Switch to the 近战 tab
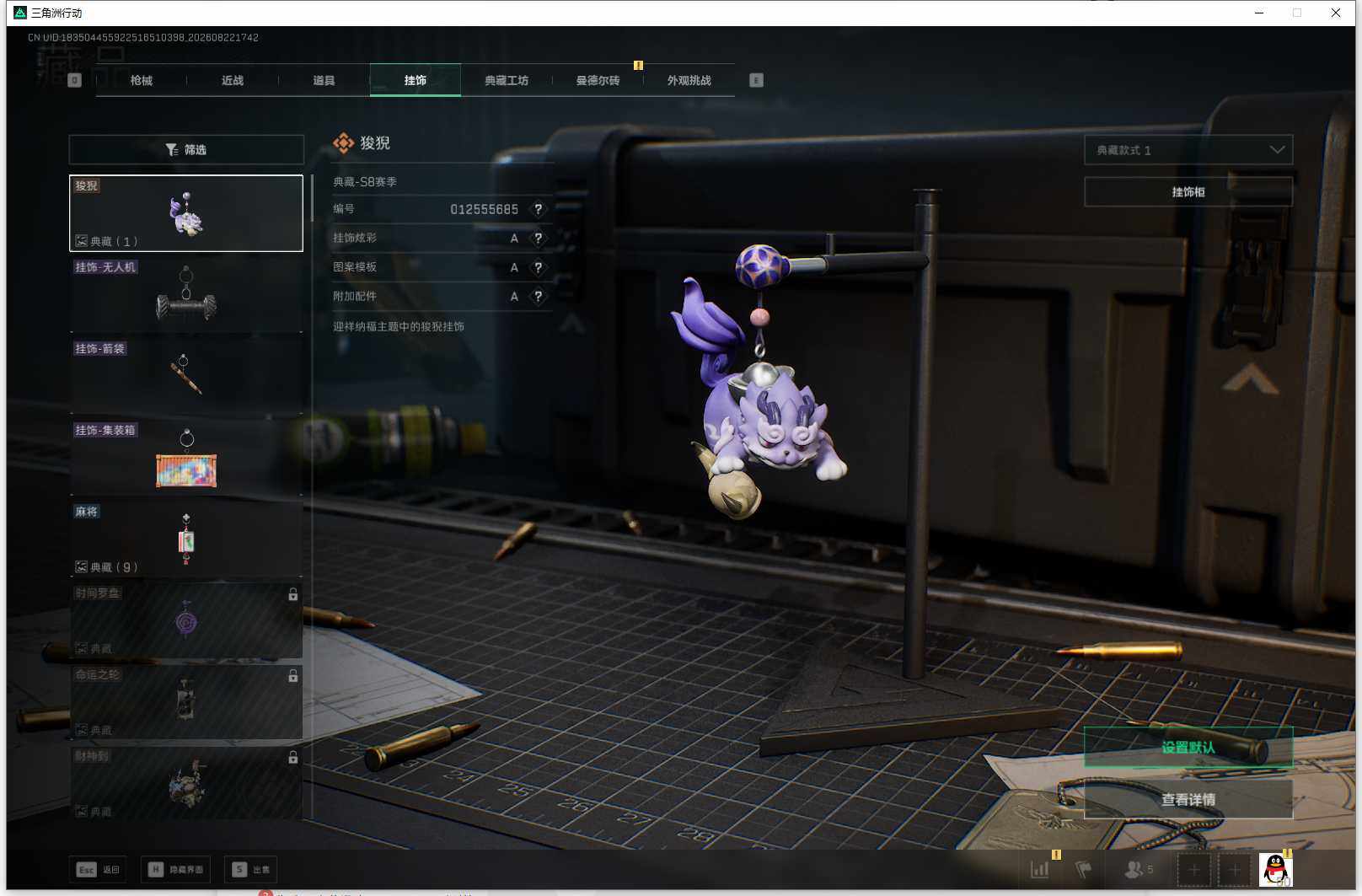The width and height of the screenshot is (1362, 896). (x=233, y=80)
